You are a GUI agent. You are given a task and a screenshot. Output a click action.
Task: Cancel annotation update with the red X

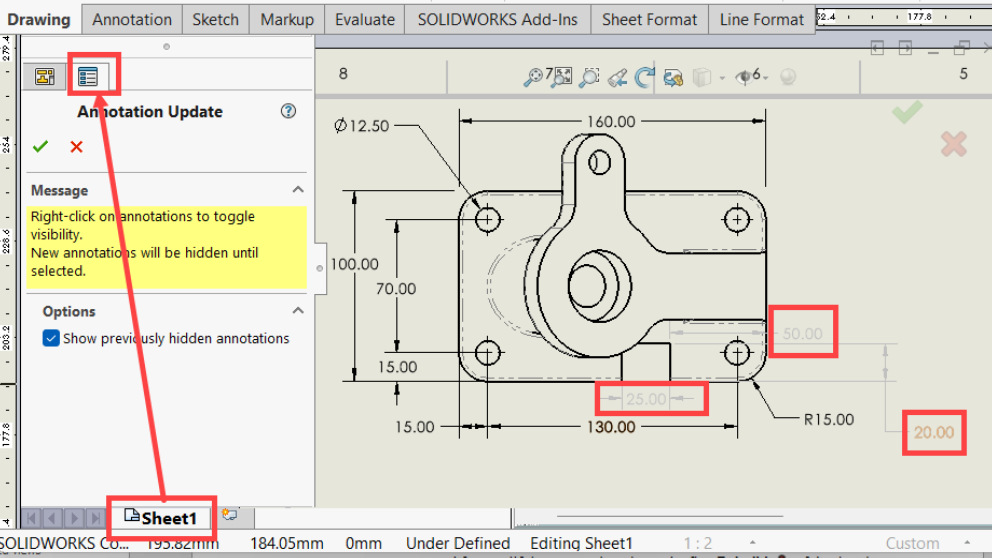pos(76,147)
